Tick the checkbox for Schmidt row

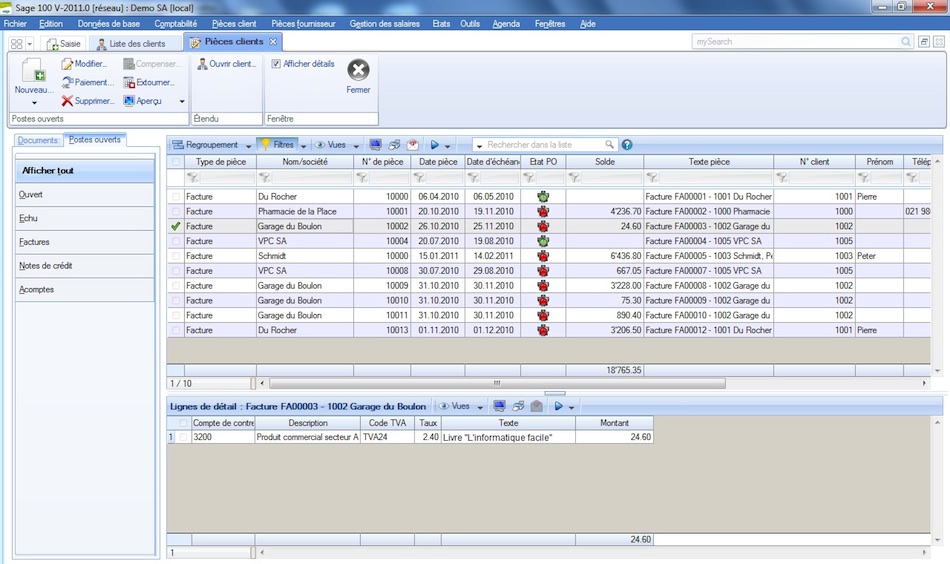(176, 256)
